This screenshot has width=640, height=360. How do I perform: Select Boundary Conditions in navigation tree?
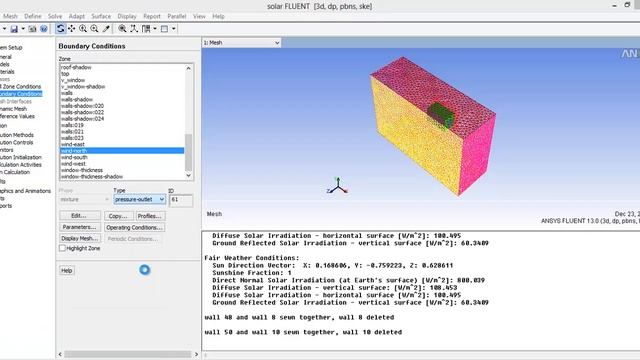(21, 94)
